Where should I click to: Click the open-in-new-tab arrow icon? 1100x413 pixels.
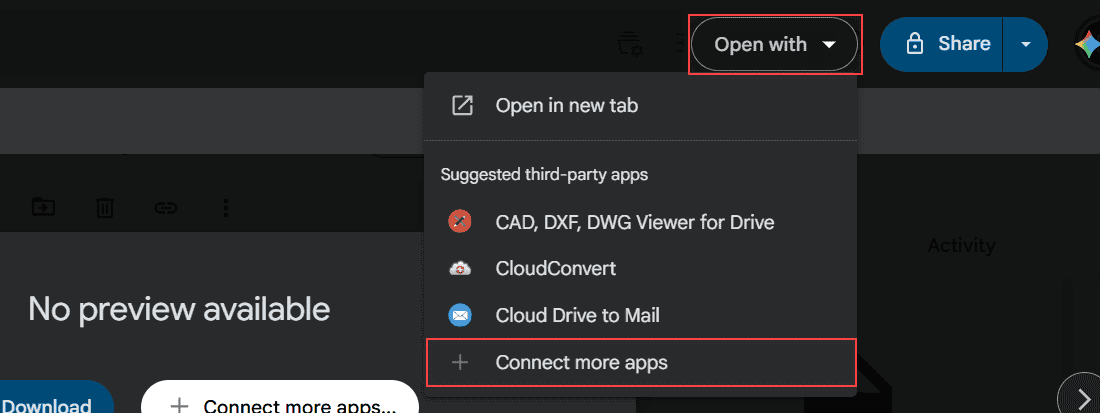click(x=462, y=106)
